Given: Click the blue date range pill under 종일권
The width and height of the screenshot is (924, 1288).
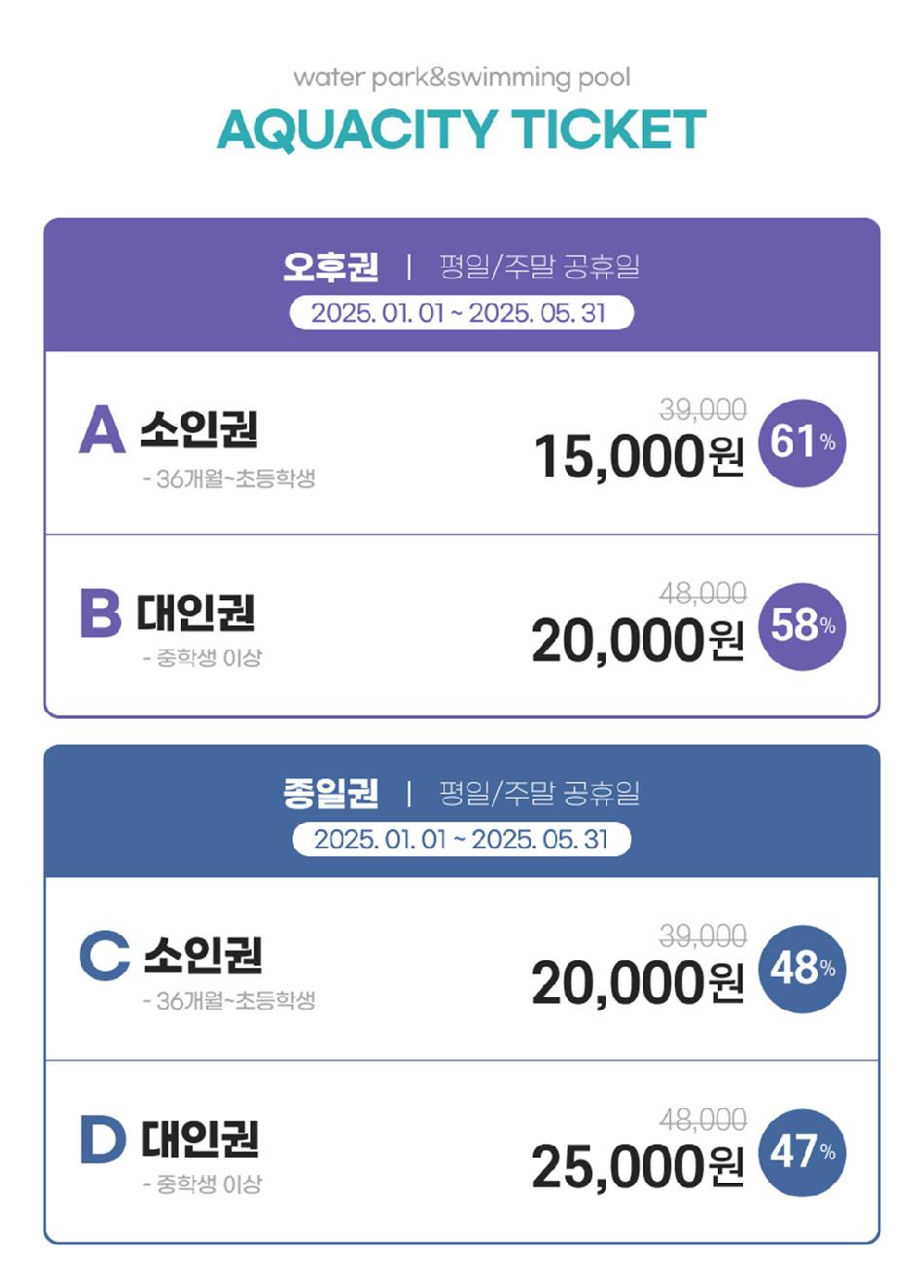Looking at the screenshot, I should tap(462, 840).
